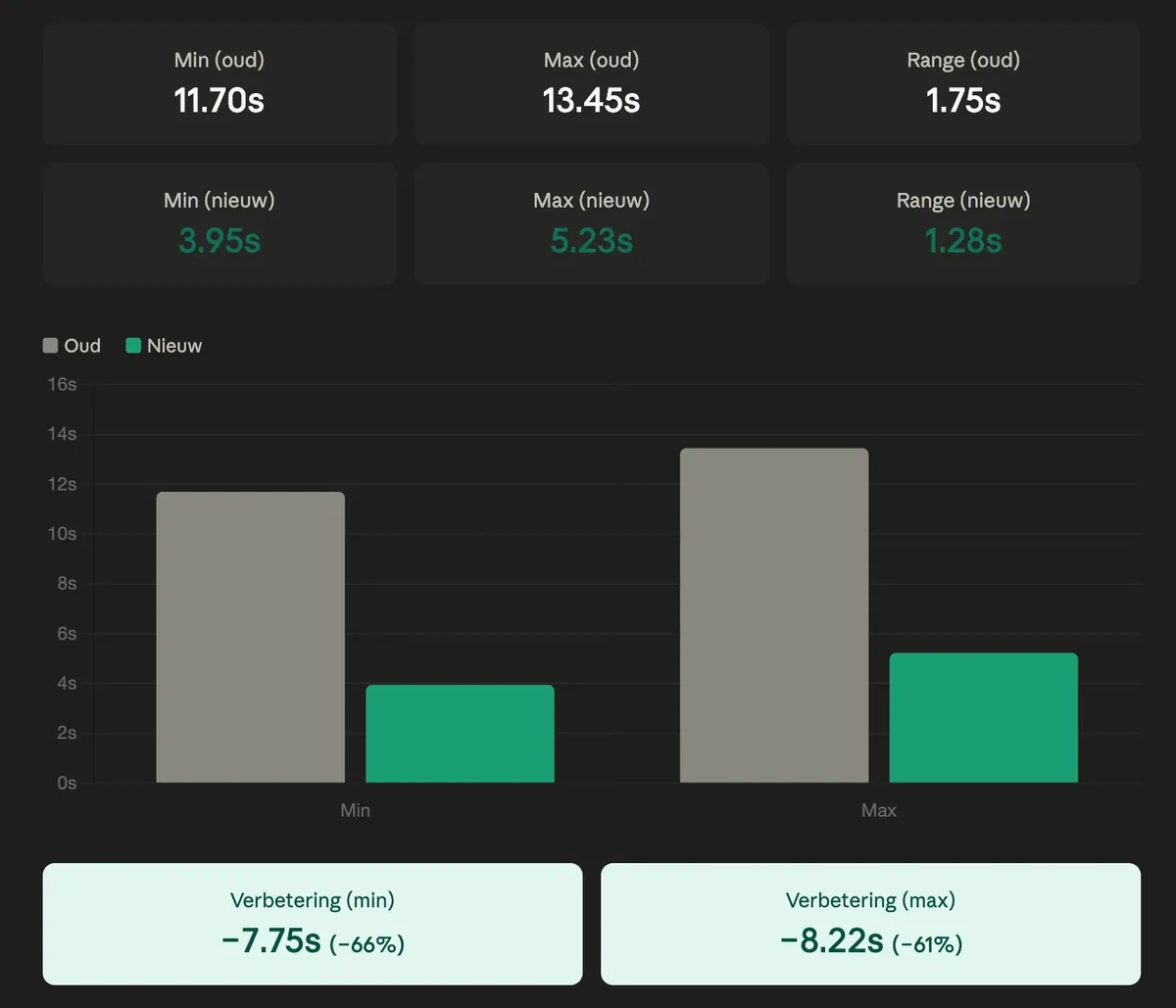Click the 12s y-axis label

pyautogui.click(x=62, y=484)
